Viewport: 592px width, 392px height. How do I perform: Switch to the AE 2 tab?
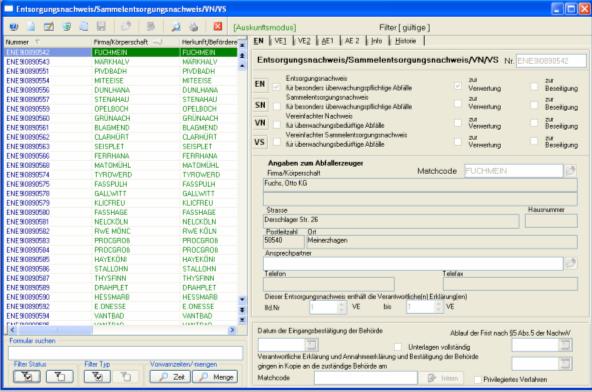click(x=352, y=41)
